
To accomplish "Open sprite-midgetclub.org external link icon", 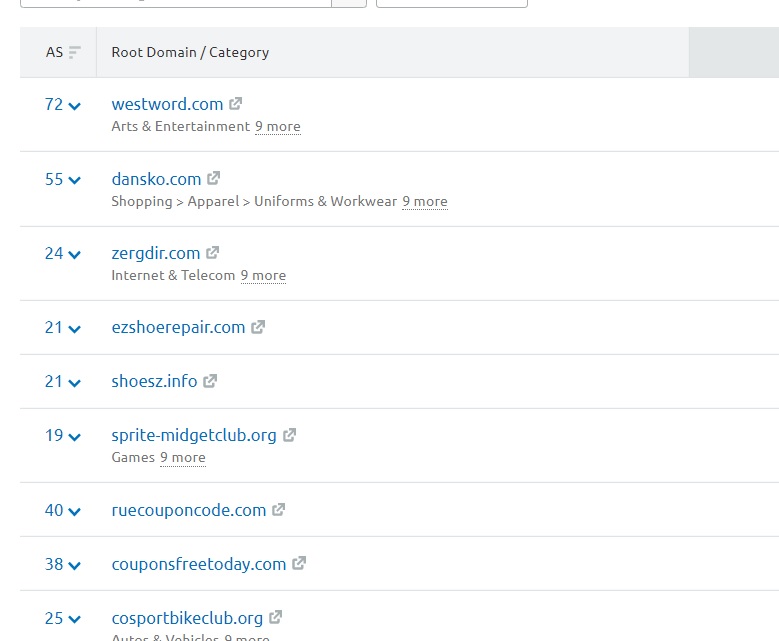I will point(290,435).
